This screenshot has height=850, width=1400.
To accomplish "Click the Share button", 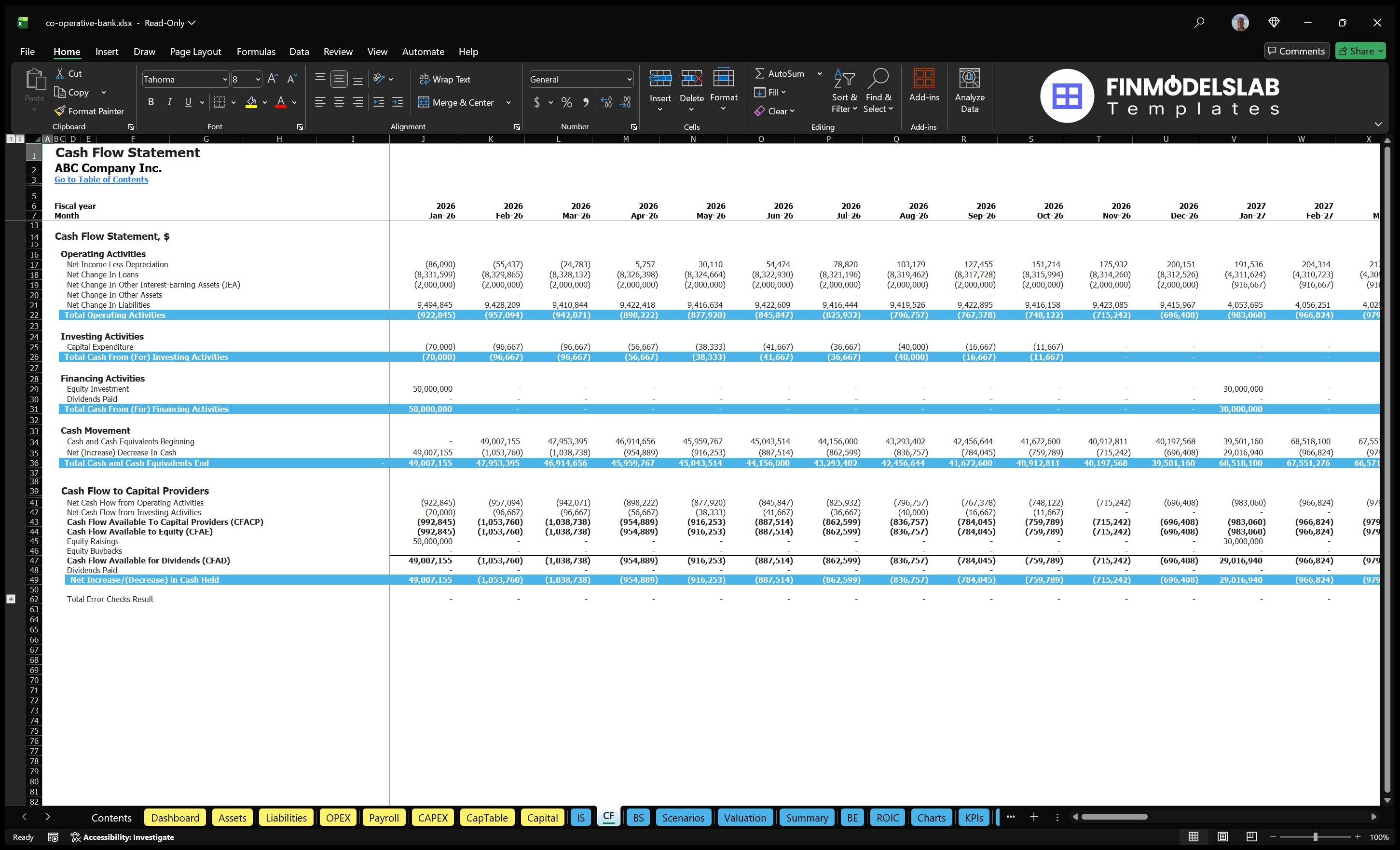I will coord(1360,51).
